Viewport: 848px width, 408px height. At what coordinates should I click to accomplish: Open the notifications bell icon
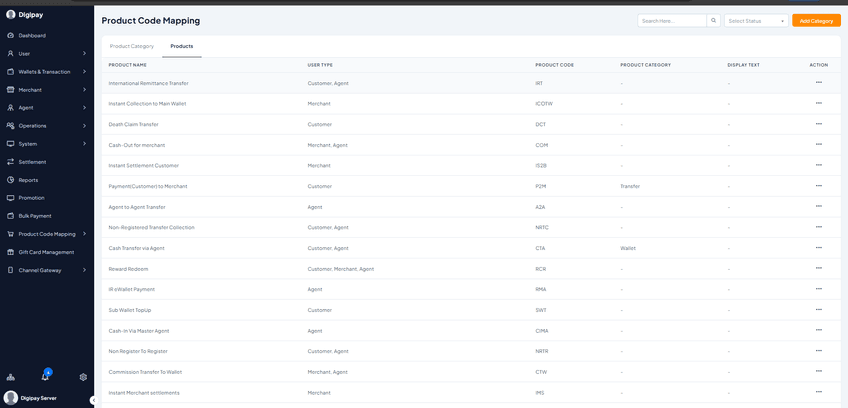[45, 377]
